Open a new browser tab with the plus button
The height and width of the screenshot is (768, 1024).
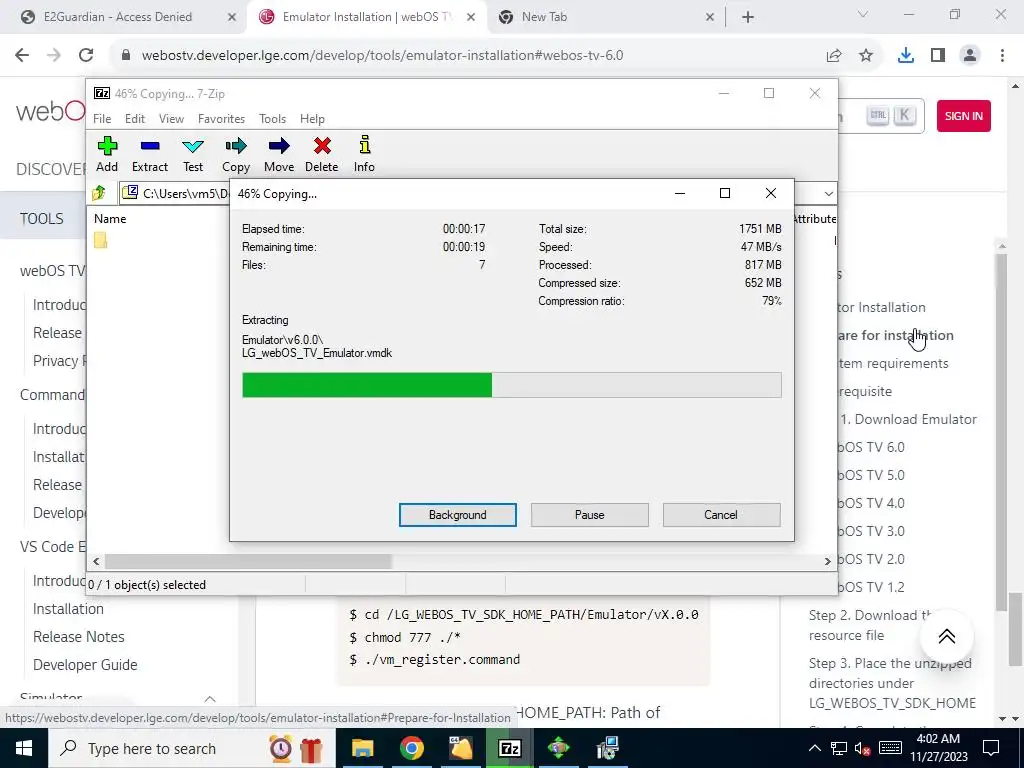coord(748,18)
